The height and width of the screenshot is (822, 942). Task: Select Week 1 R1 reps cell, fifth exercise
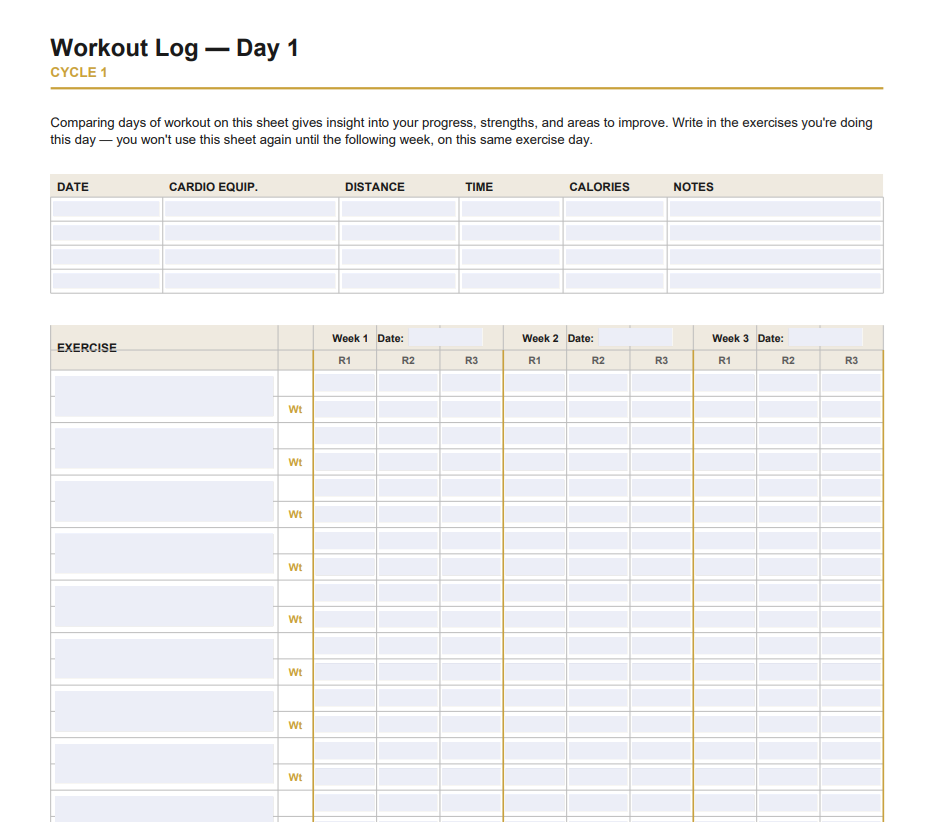click(x=345, y=593)
